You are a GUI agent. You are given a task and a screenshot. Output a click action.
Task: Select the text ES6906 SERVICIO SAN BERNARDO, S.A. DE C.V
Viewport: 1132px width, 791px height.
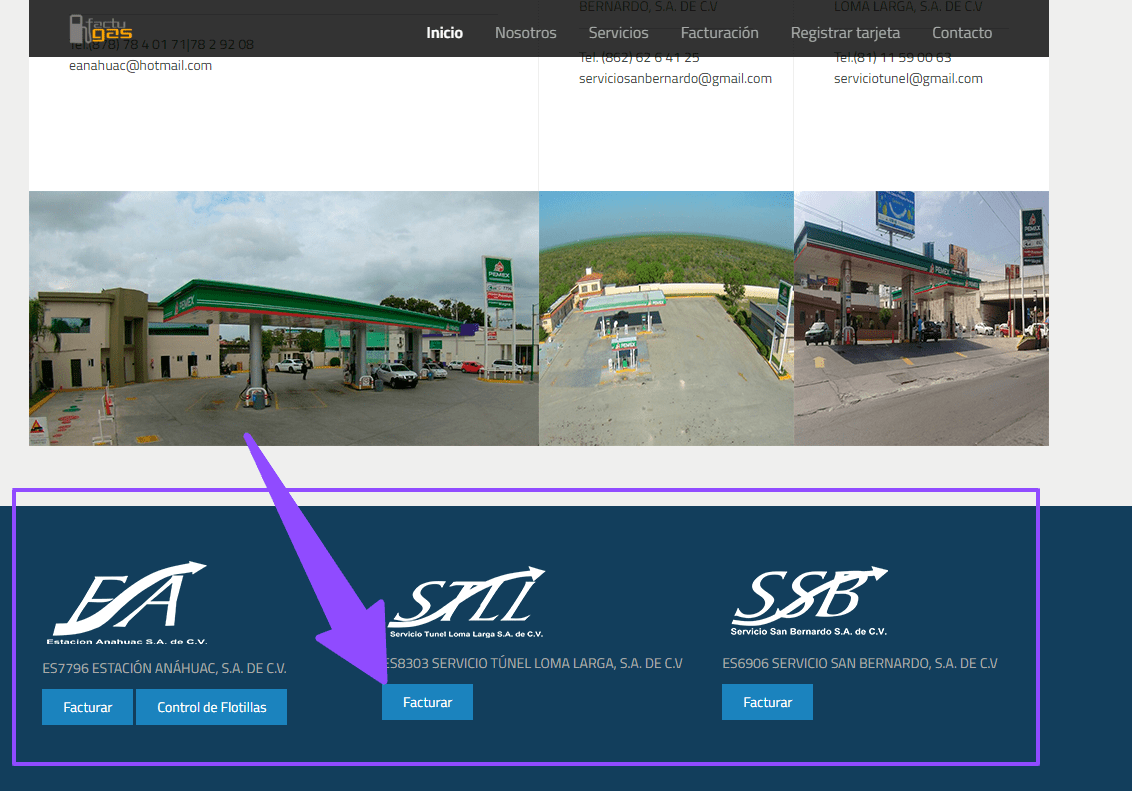click(x=860, y=663)
